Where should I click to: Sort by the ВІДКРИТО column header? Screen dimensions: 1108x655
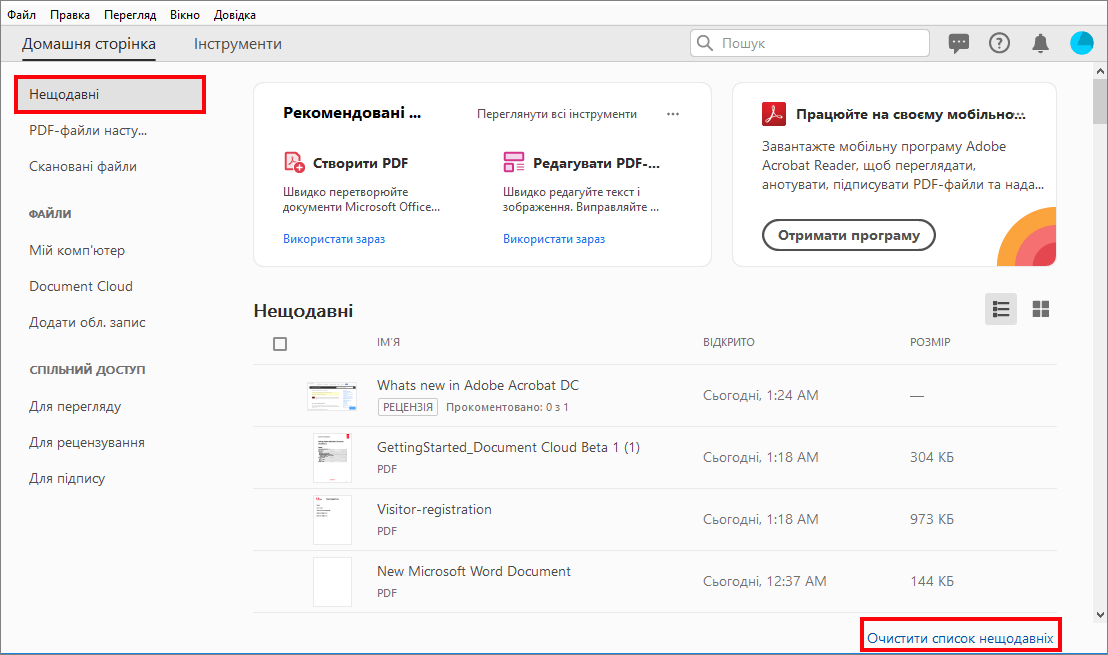click(x=729, y=342)
